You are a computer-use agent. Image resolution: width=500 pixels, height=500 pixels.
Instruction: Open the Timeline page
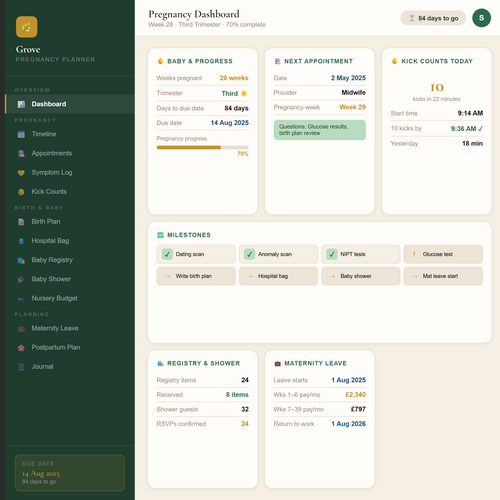coord(70,134)
